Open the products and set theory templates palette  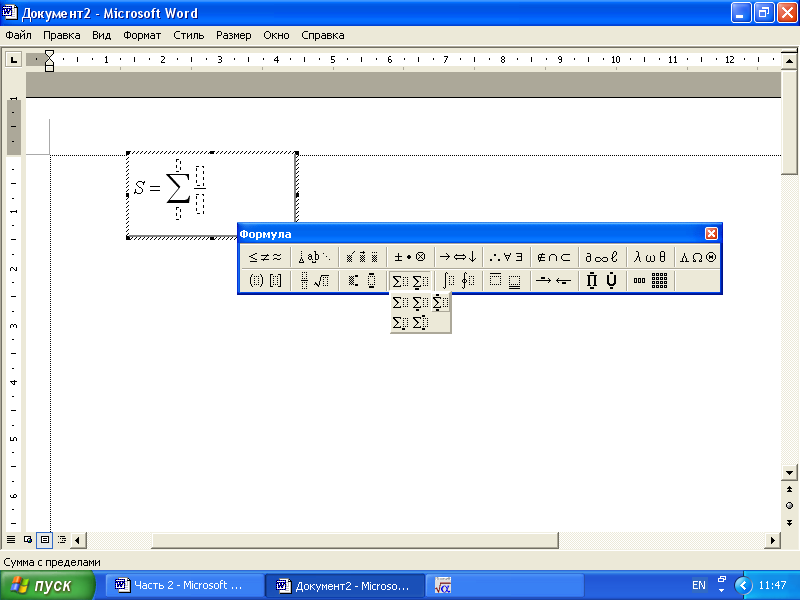(x=602, y=280)
